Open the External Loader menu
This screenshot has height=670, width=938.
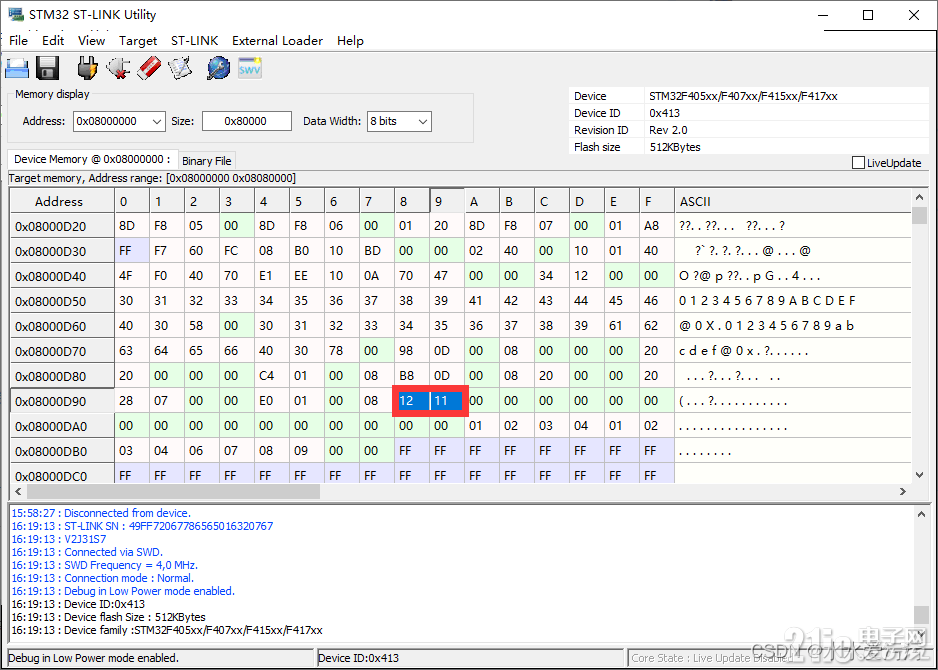click(x=278, y=41)
